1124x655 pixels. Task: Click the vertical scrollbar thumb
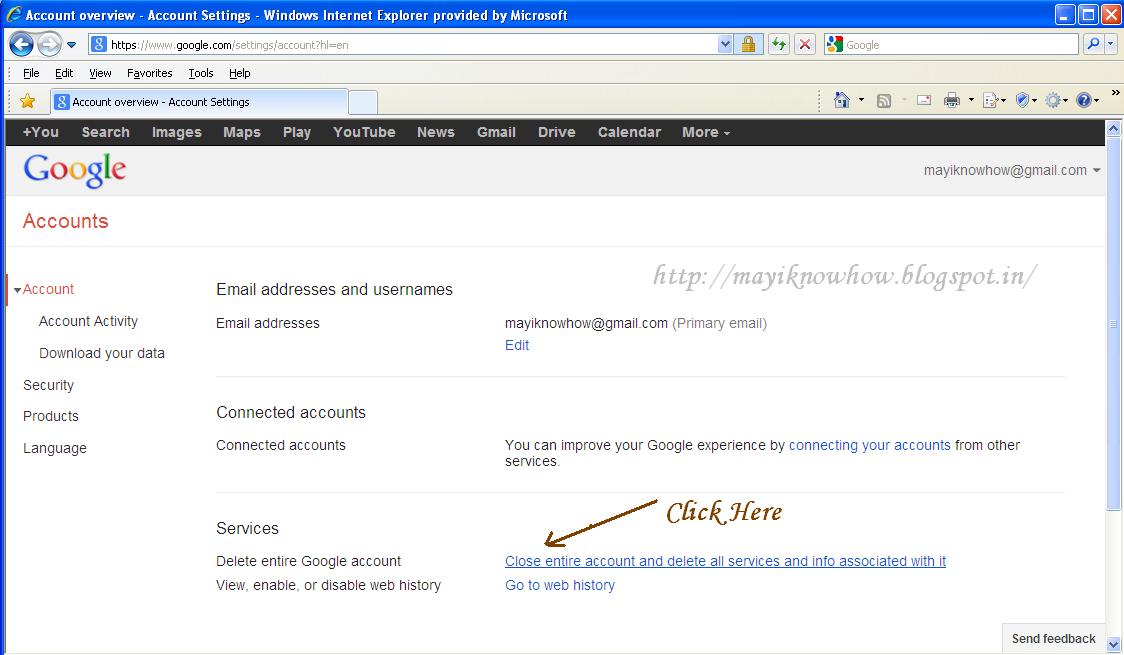pos(1113,324)
